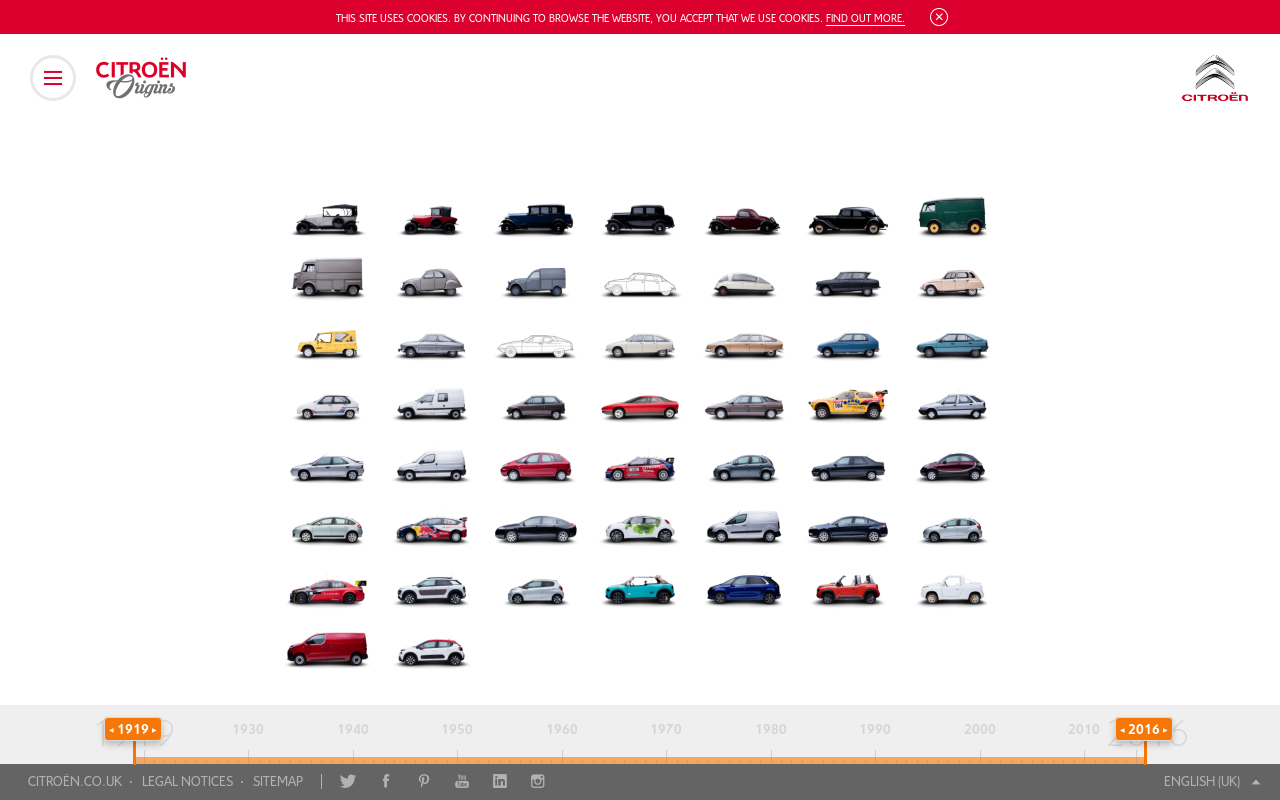Viewport: 1280px width, 800px height.
Task: Open the LinkedIn social link
Action: pyautogui.click(x=500, y=781)
